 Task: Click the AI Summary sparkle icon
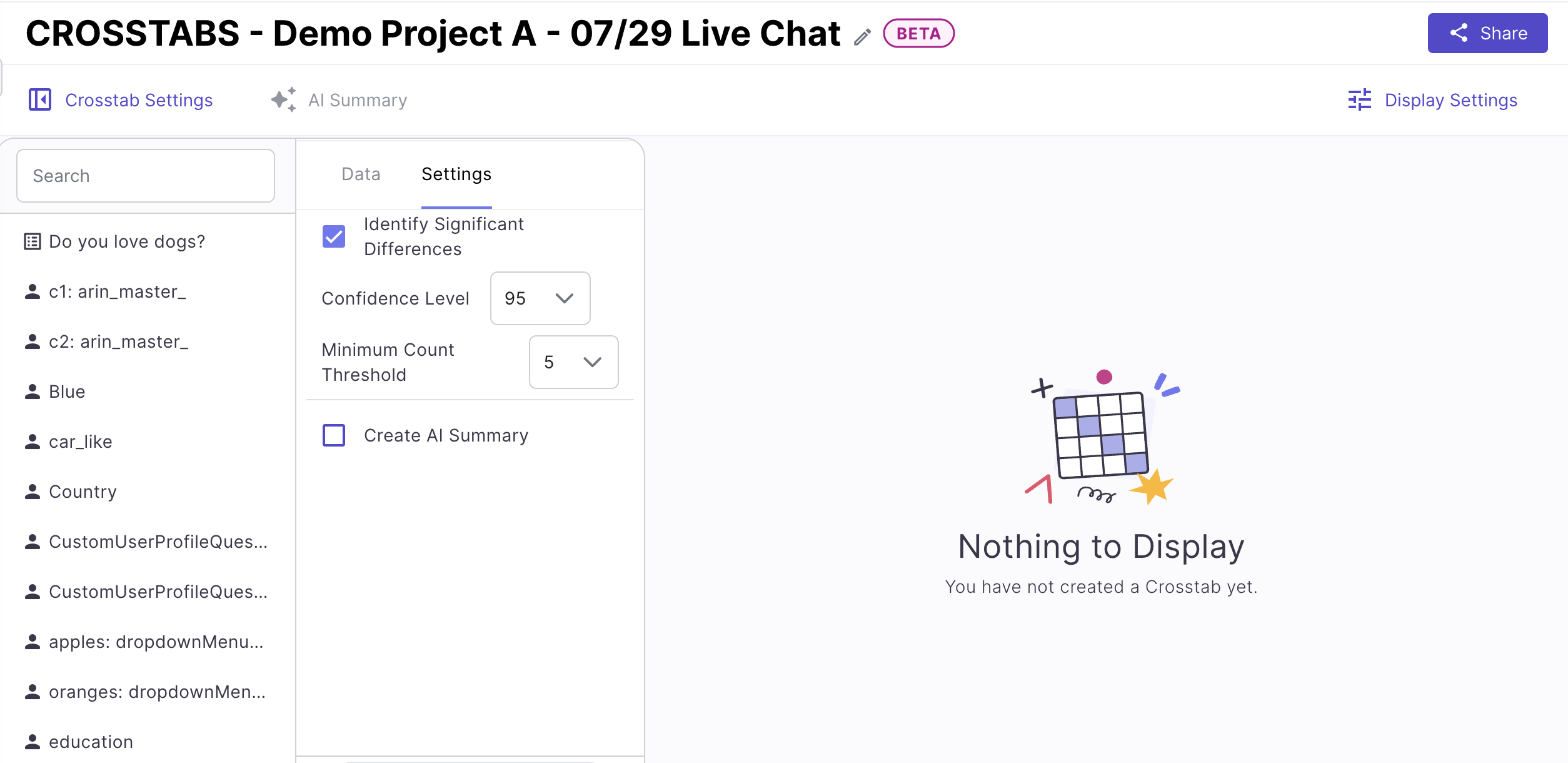coord(283,99)
